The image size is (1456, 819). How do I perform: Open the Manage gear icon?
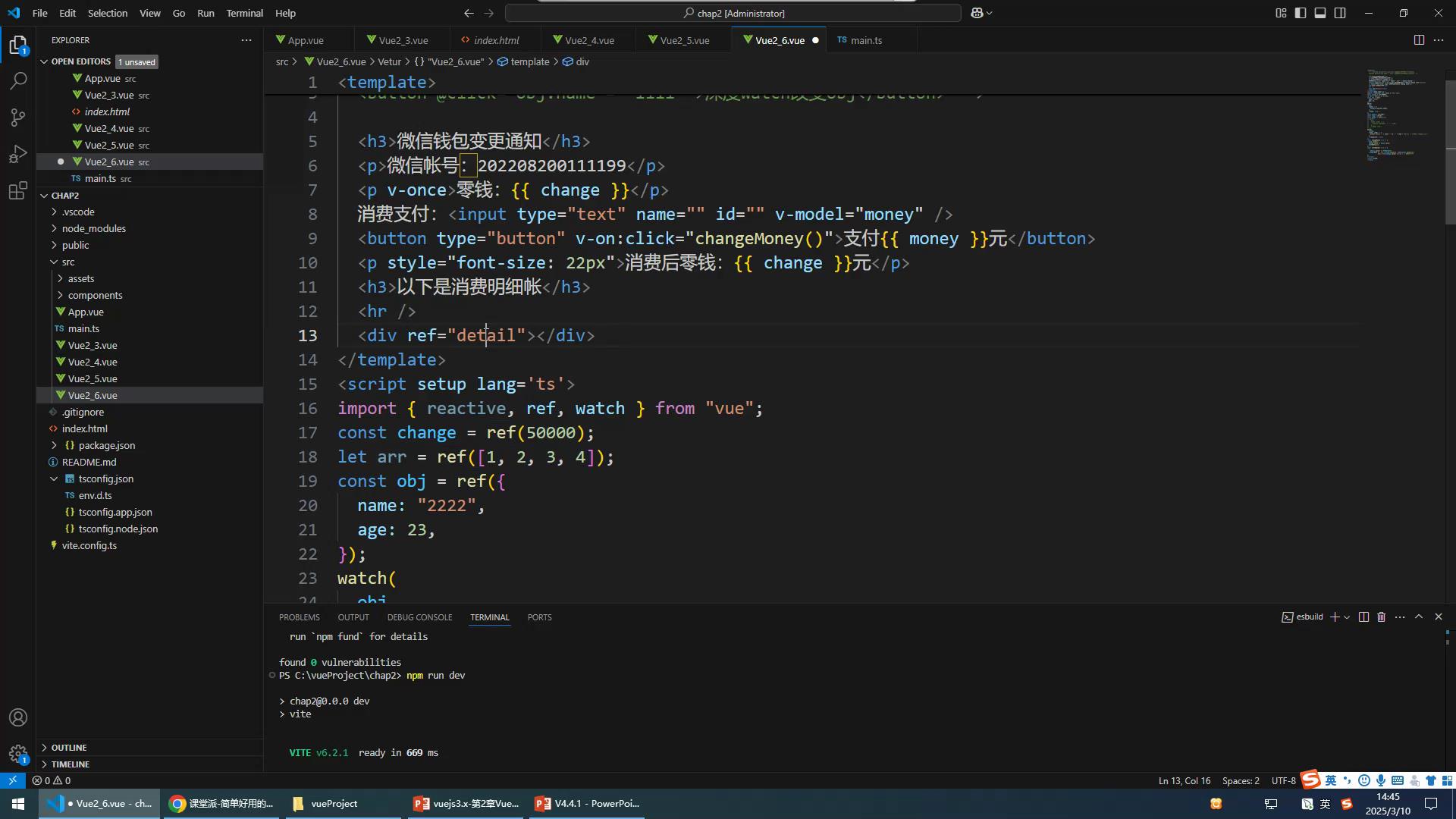point(18,754)
